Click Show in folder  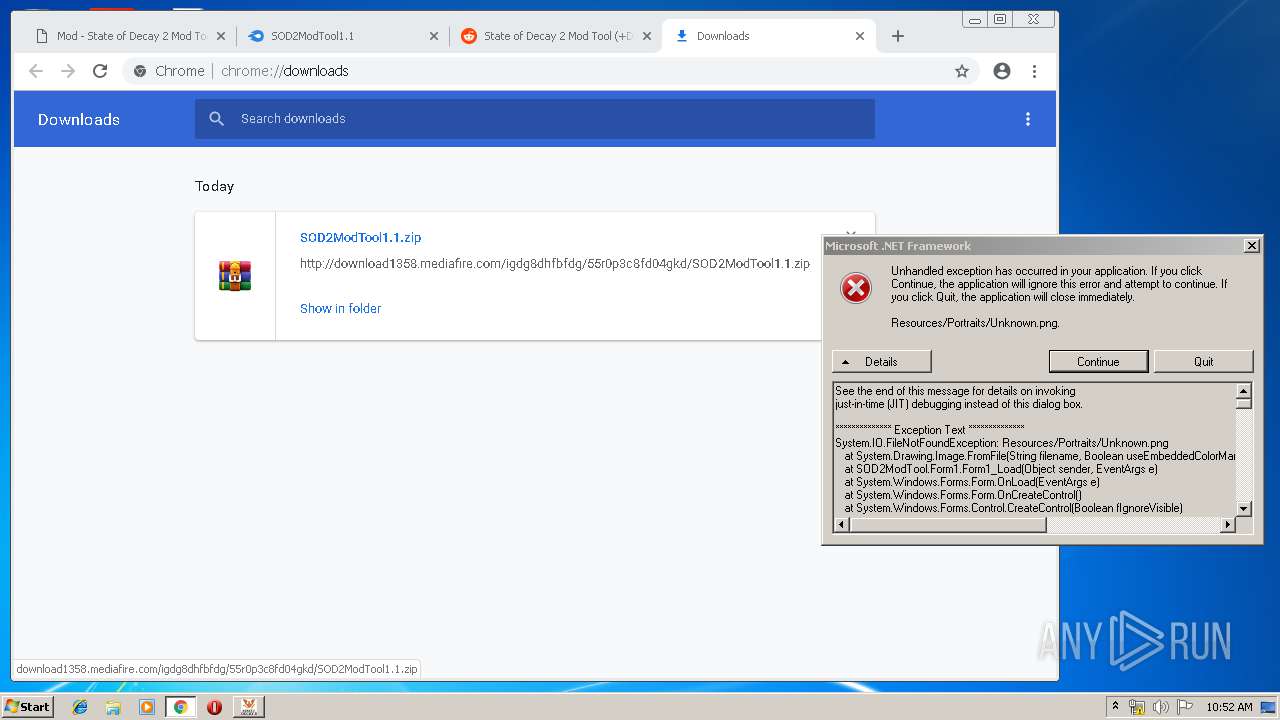pos(341,309)
